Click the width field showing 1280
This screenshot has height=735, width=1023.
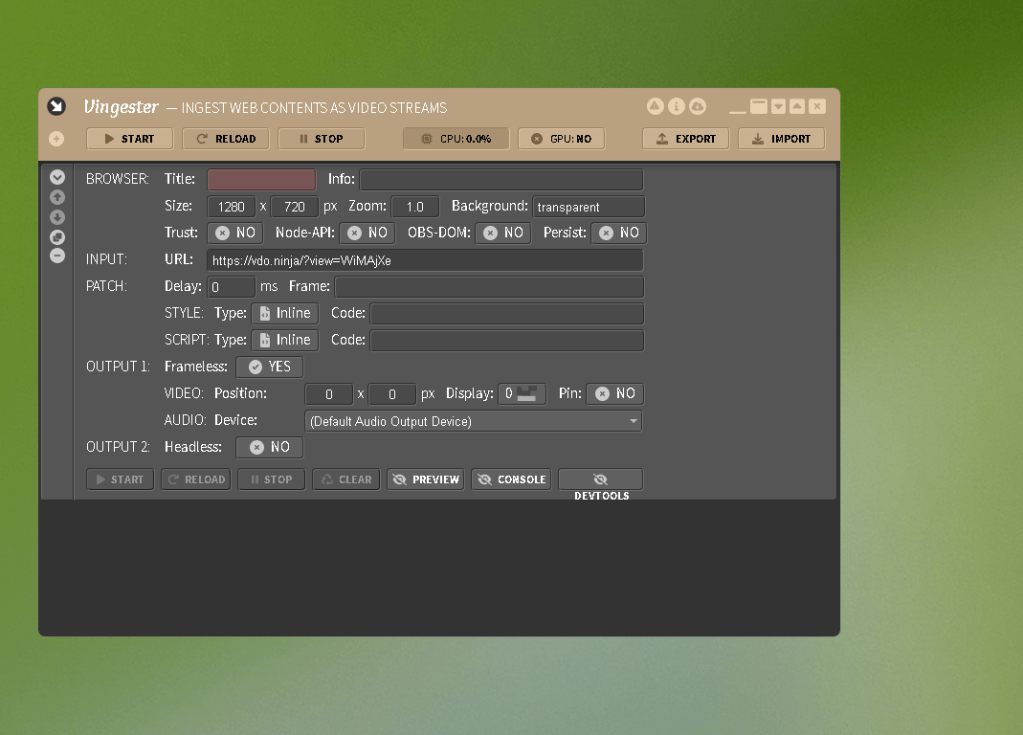click(x=231, y=207)
